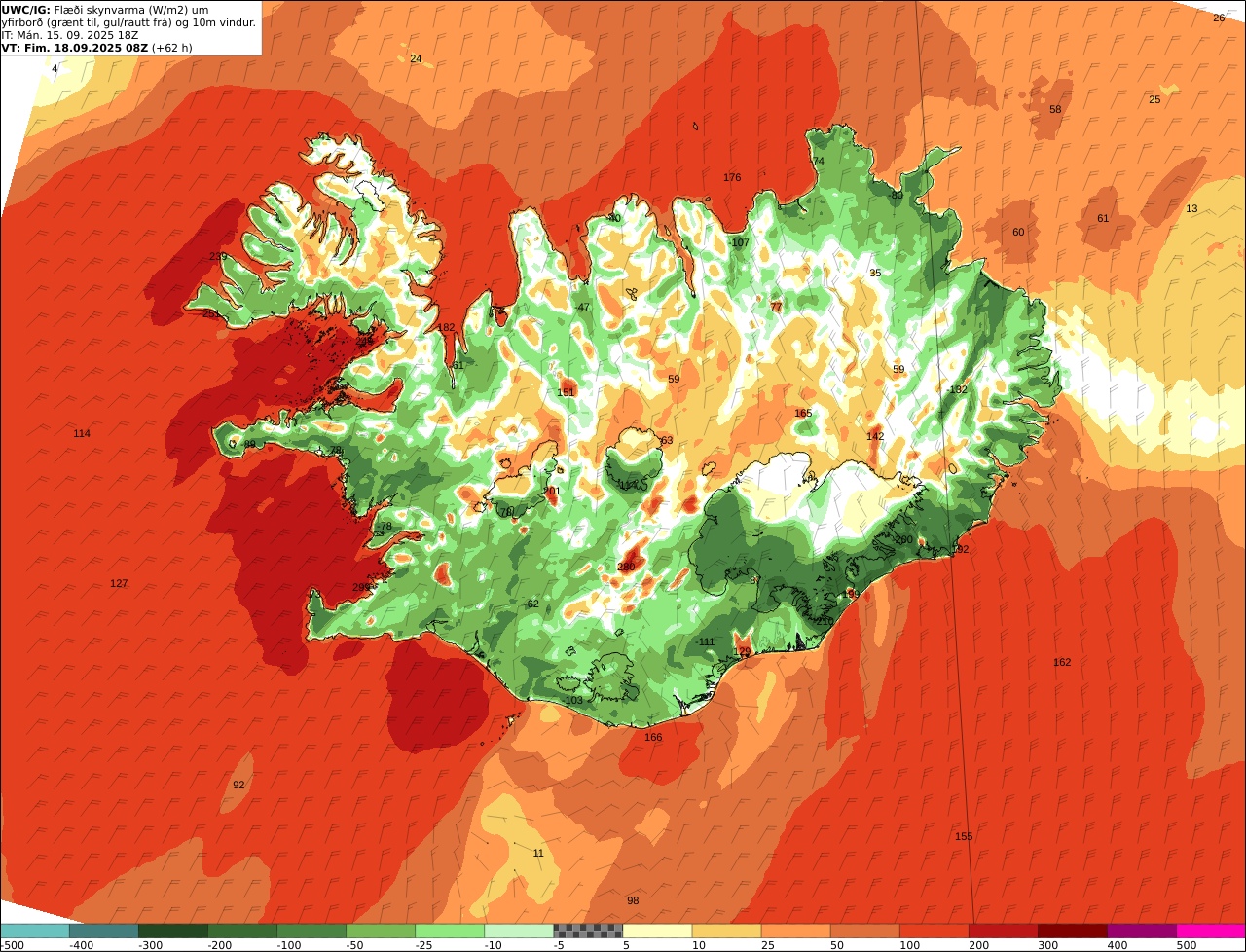This screenshot has width=1246, height=952.
Task: Click the dark red legend swatch between 300 and 400
Action: pyautogui.click(x=1073, y=931)
